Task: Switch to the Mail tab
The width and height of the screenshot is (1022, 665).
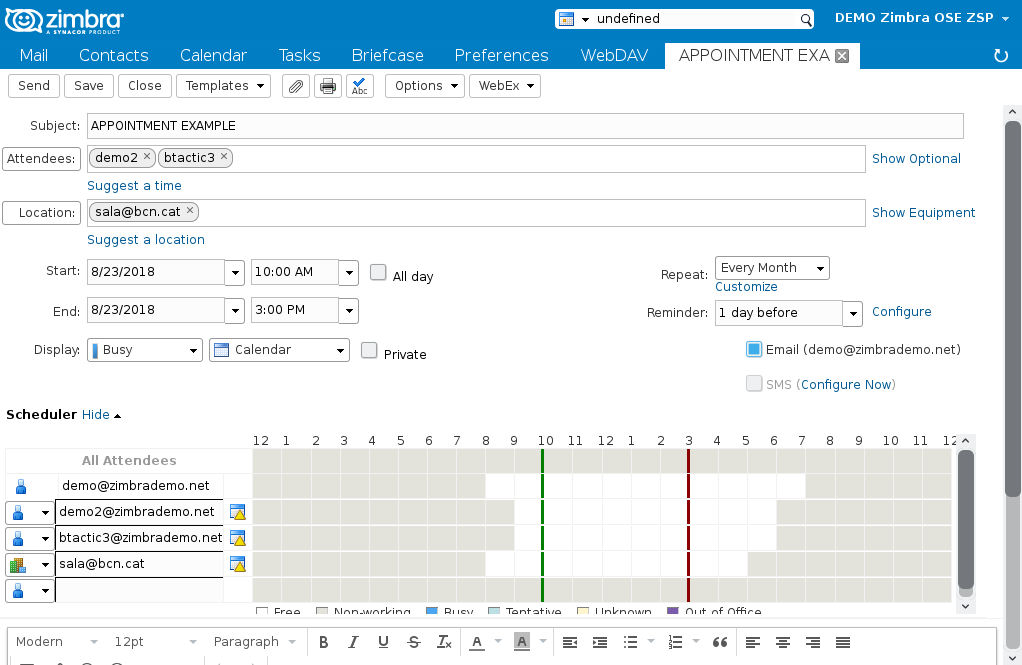Action: click(x=34, y=55)
